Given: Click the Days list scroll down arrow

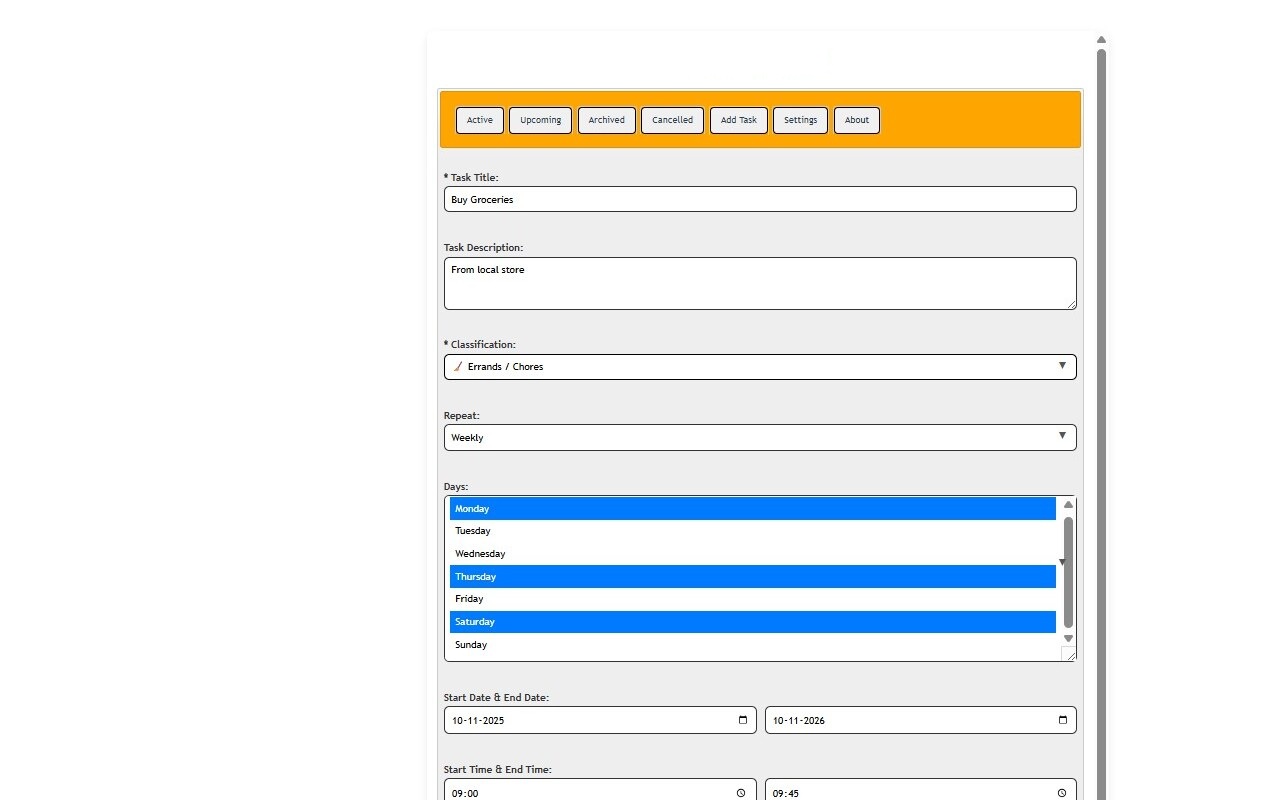Looking at the screenshot, I should 1068,638.
